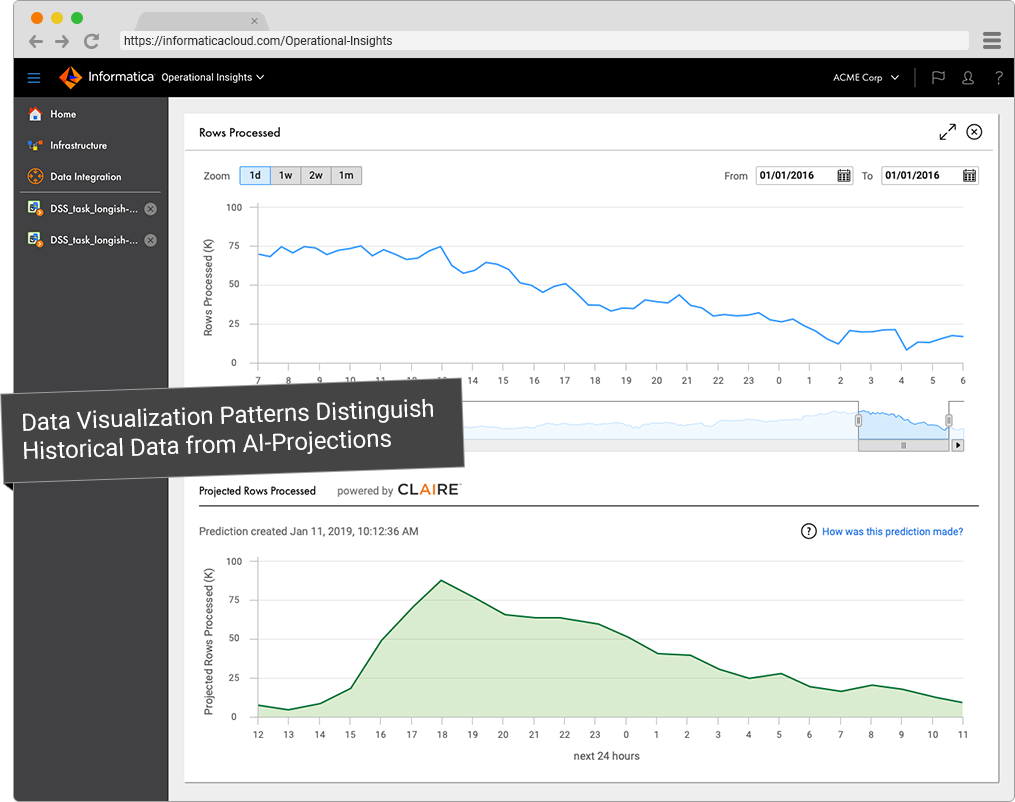The image size is (1015, 802).
Task: Open the Operational Insights product dropdown
Action: tap(212, 77)
